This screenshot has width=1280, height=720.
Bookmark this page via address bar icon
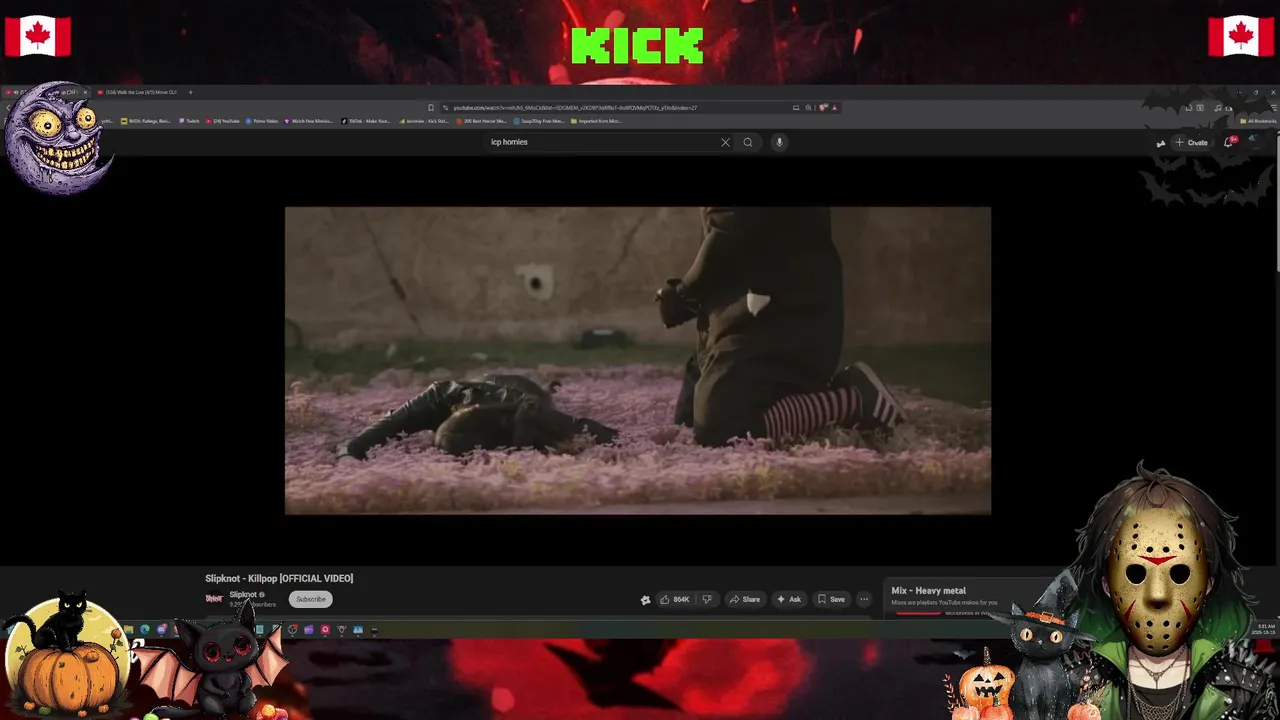(x=431, y=107)
